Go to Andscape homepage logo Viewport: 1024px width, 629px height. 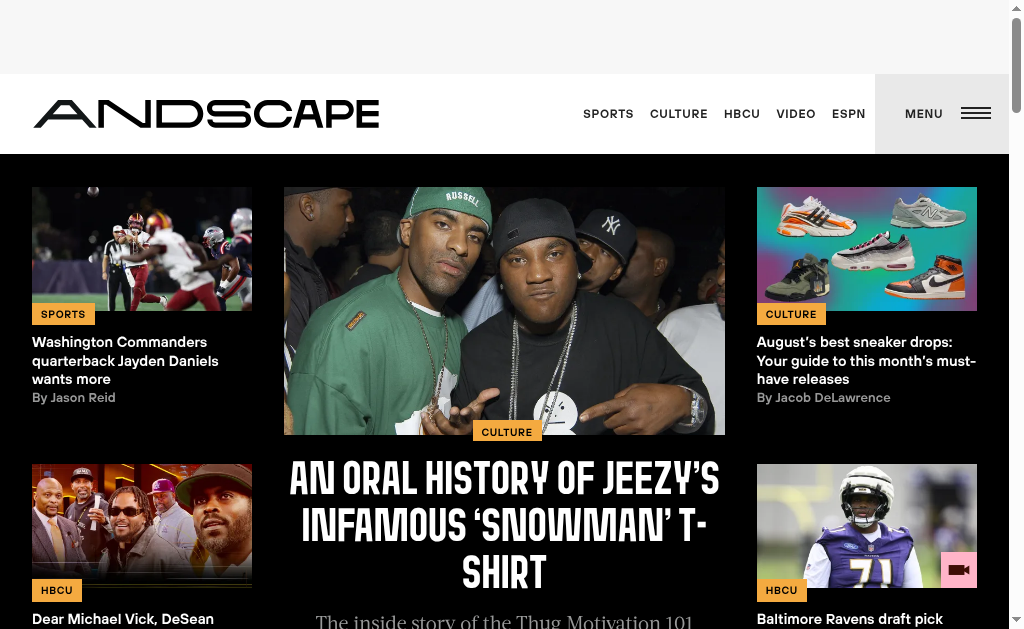(x=206, y=114)
